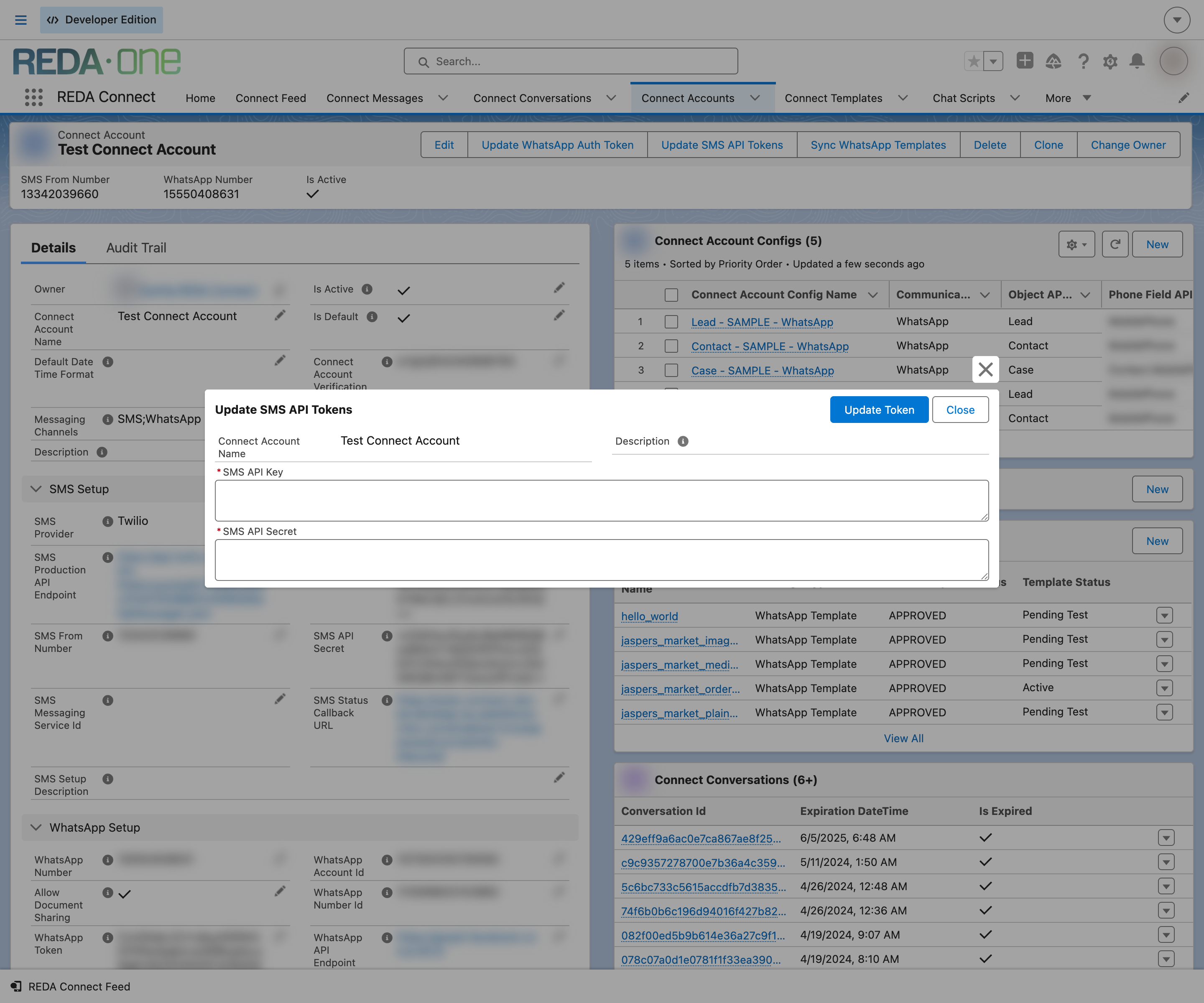The image size is (1204, 1003).
Task: Open the notifications bell
Action: (x=1138, y=61)
